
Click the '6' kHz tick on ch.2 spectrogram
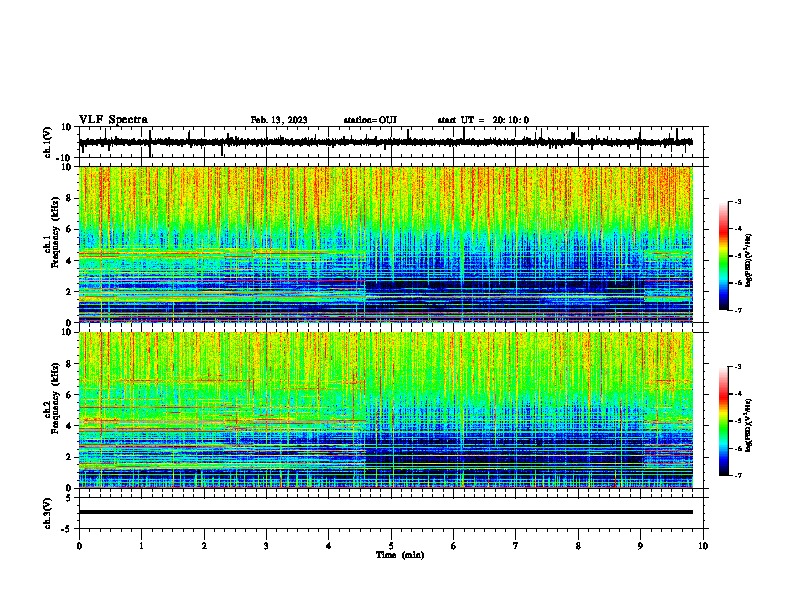point(70,395)
